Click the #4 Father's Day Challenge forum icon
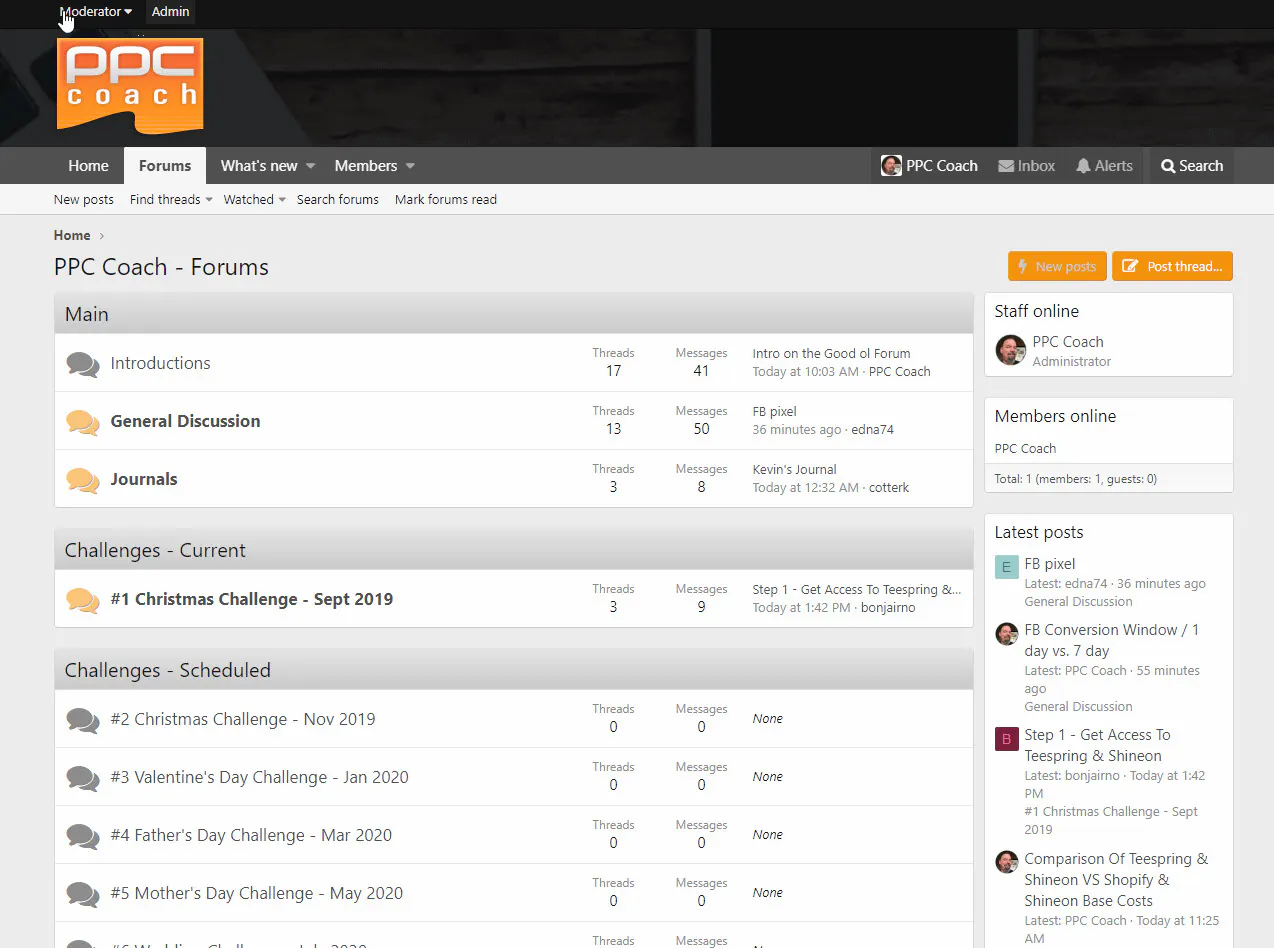Viewport: 1274px width, 948px height. coord(83,836)
